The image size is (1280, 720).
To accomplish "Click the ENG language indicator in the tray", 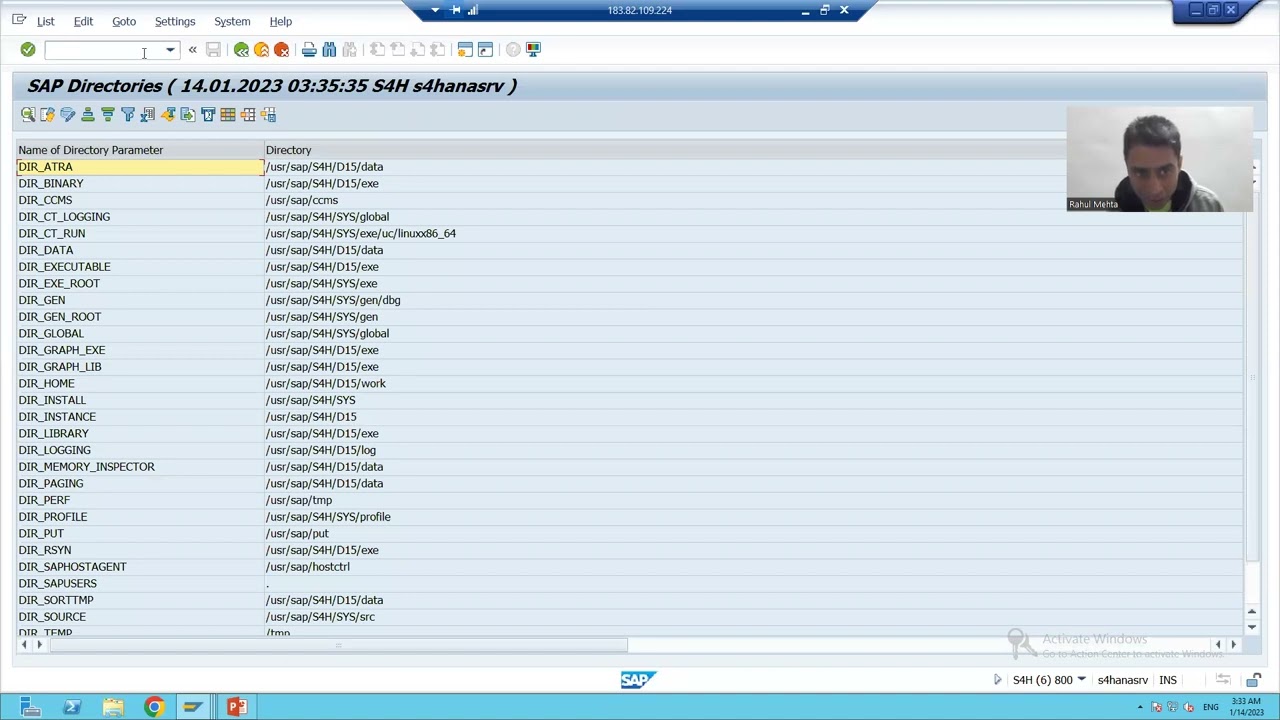I will 1211,707.
